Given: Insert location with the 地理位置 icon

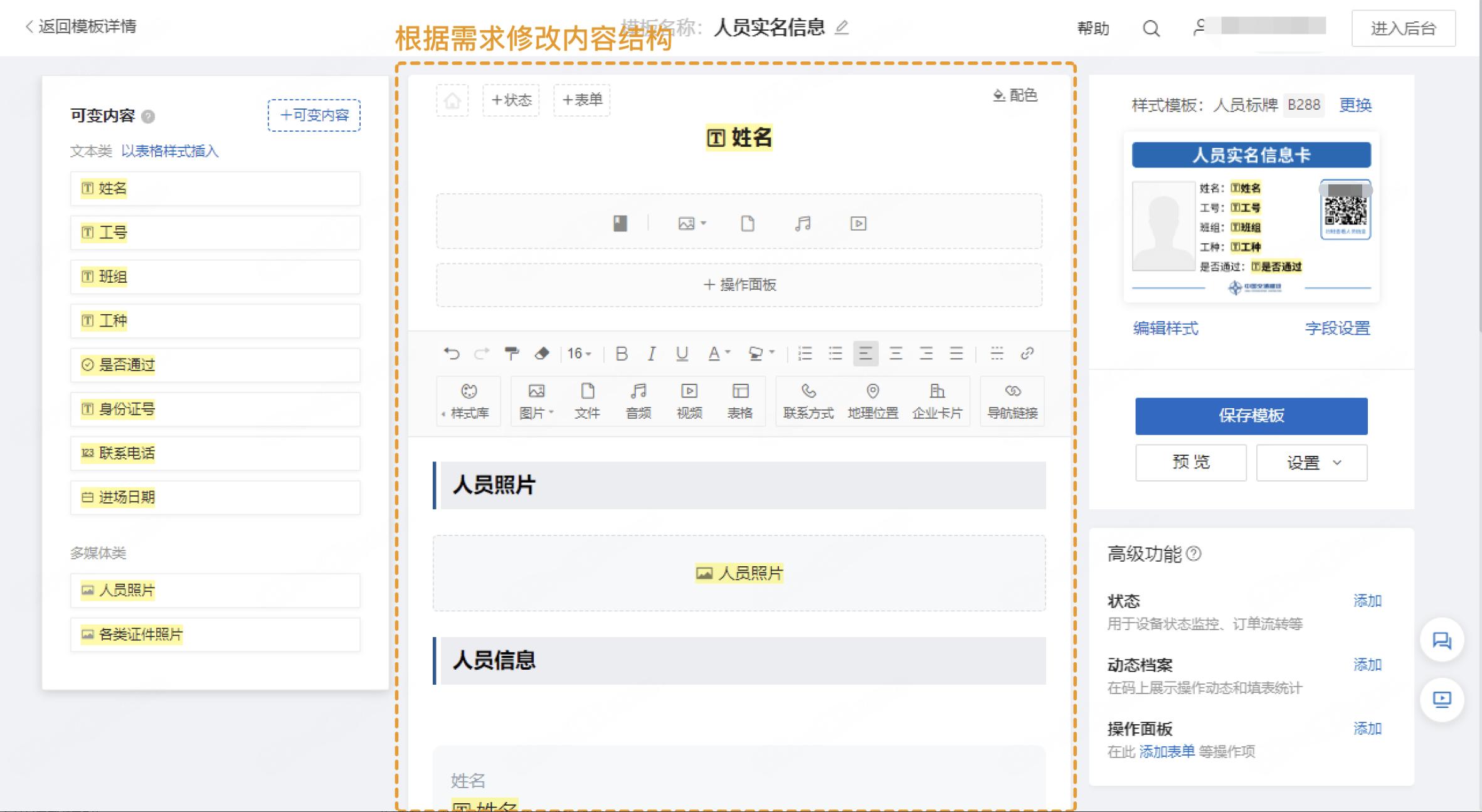Looking at the screenshot, I should pos(872,401).
